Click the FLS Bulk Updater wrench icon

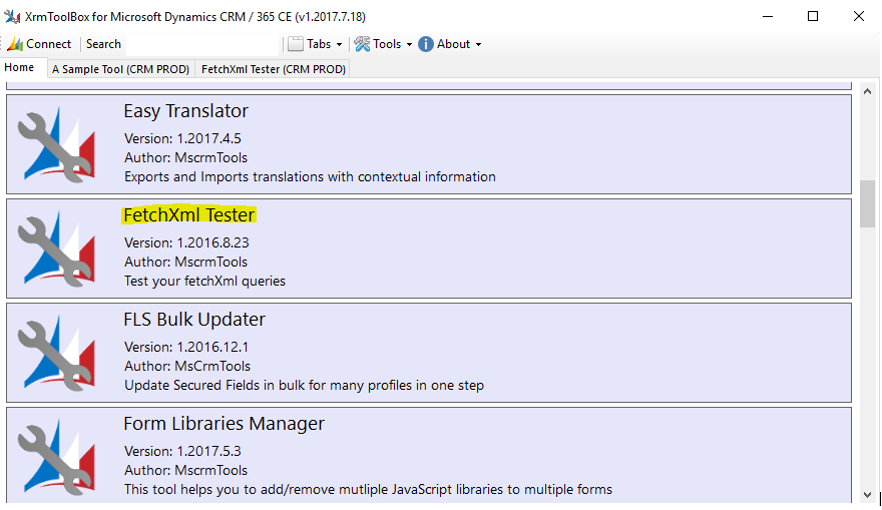[58, 352]
